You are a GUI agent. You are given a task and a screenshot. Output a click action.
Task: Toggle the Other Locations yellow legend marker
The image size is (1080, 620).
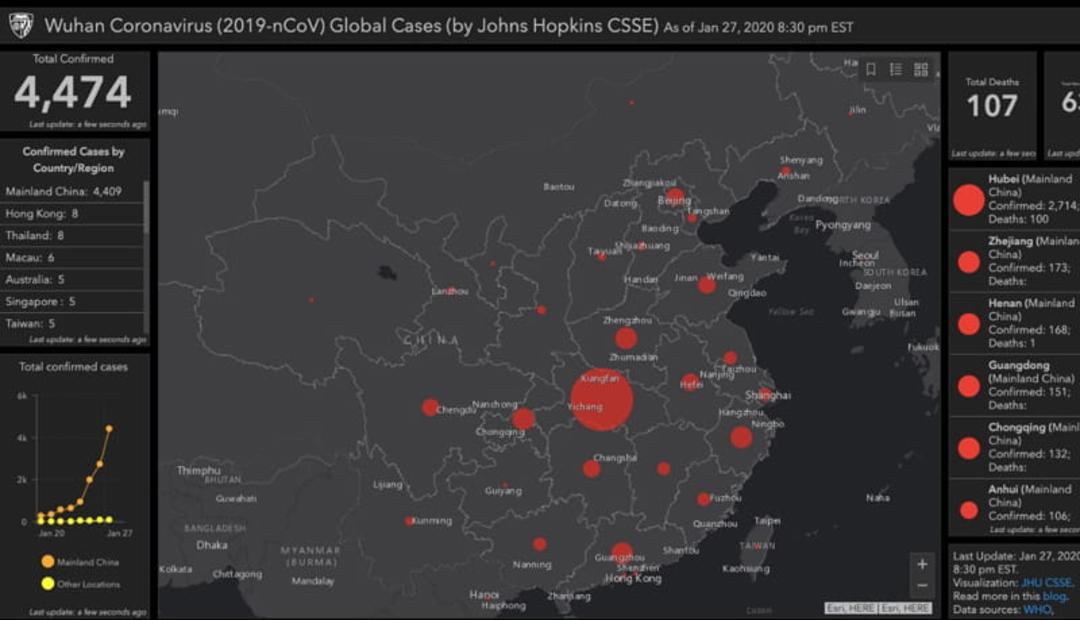tap(48, 583)
